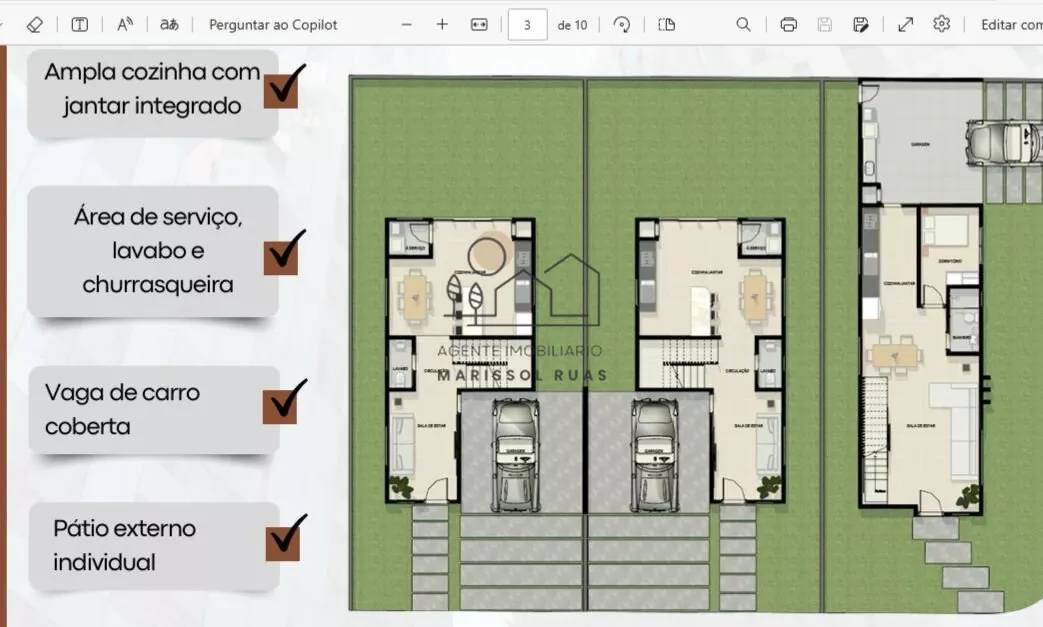Enter full screen mode
The height and width of the screenshot is (627, 1043).
pos(905,25)
